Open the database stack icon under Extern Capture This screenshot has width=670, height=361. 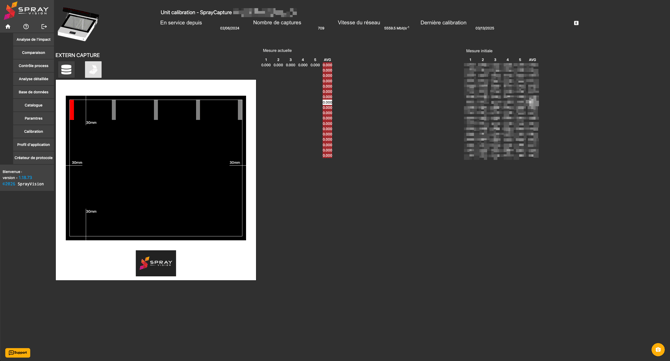(x=66, y=70)
